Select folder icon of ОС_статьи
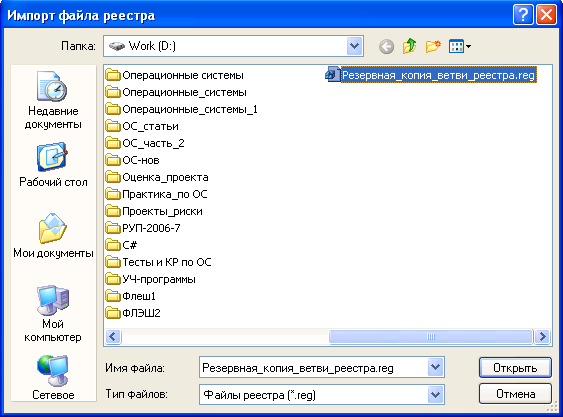 point(113,126)
